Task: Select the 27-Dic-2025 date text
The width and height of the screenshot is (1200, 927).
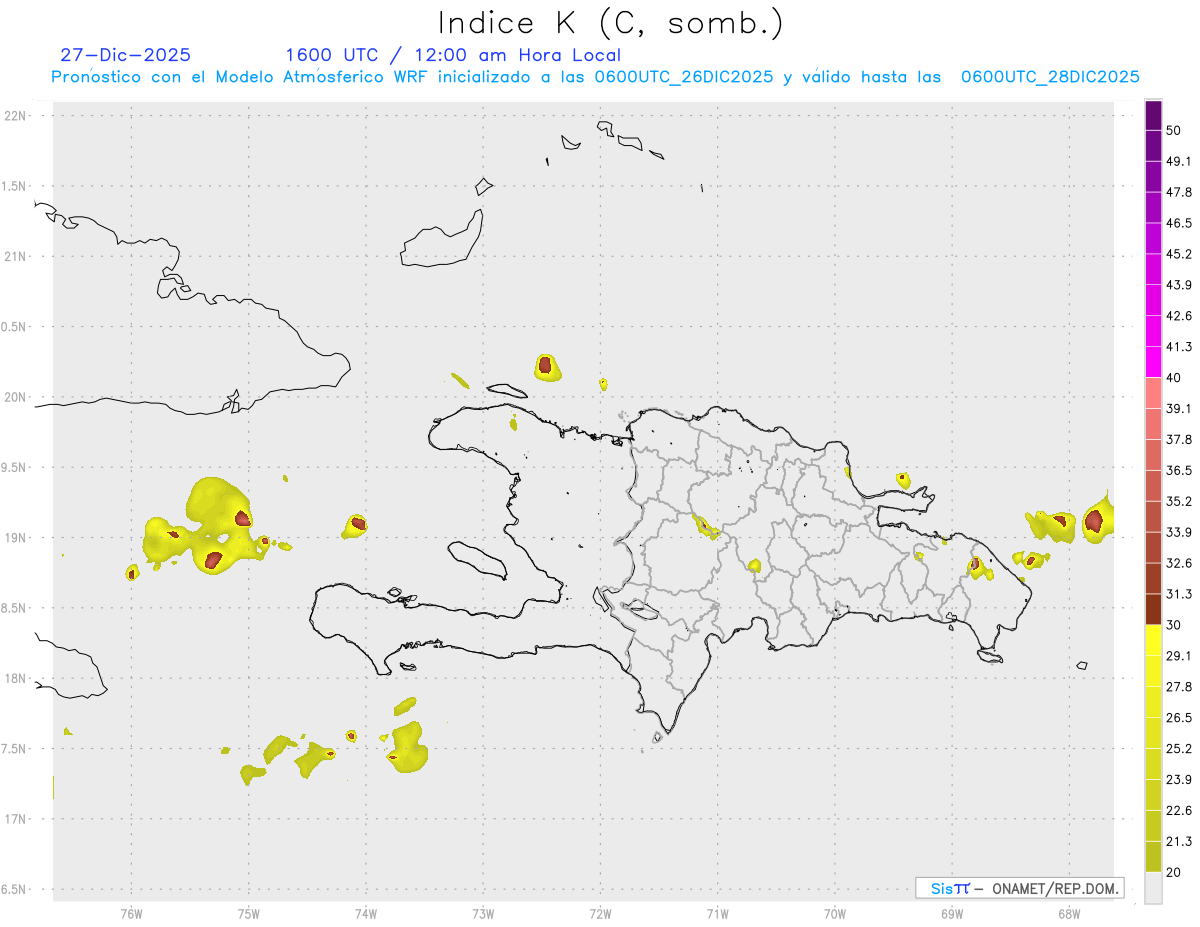Action: pos(126,55)
